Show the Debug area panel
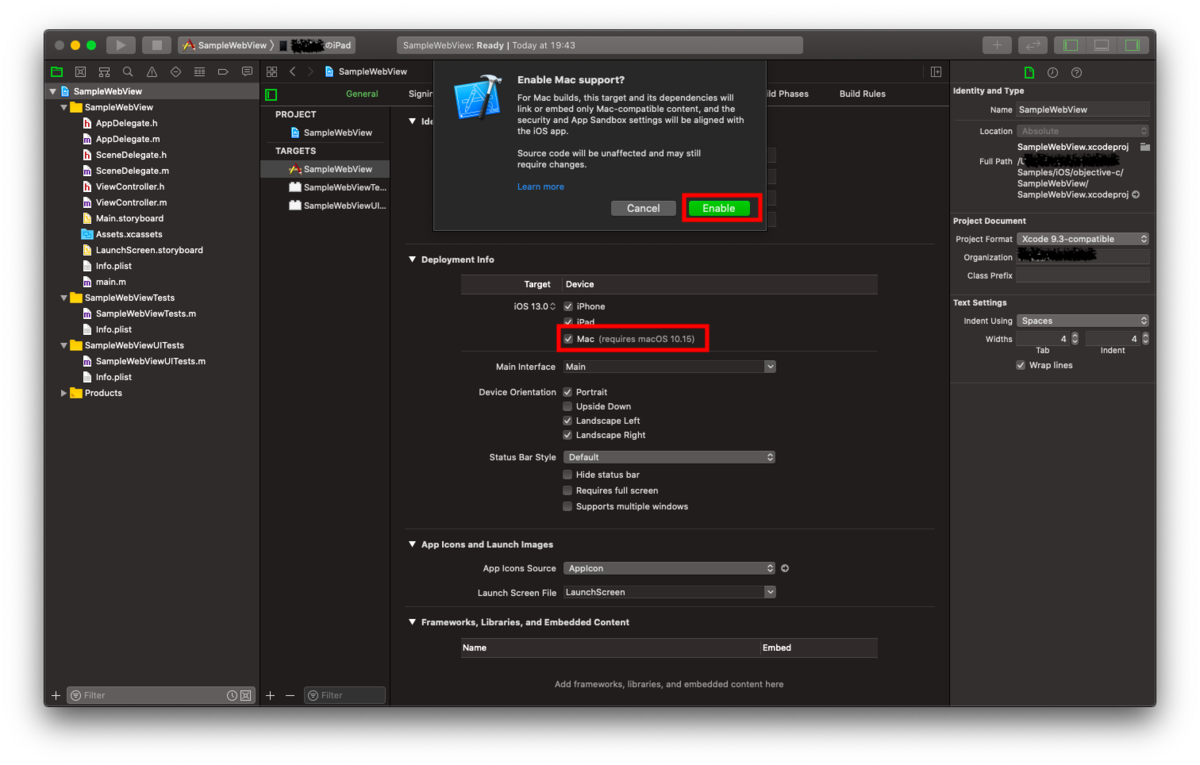 click(x=1102, y=45)
